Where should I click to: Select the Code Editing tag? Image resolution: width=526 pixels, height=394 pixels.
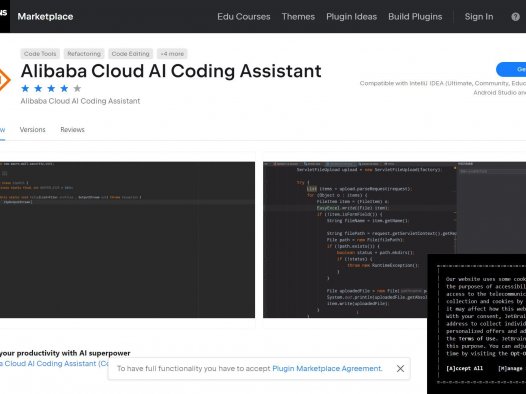[130, 54]
